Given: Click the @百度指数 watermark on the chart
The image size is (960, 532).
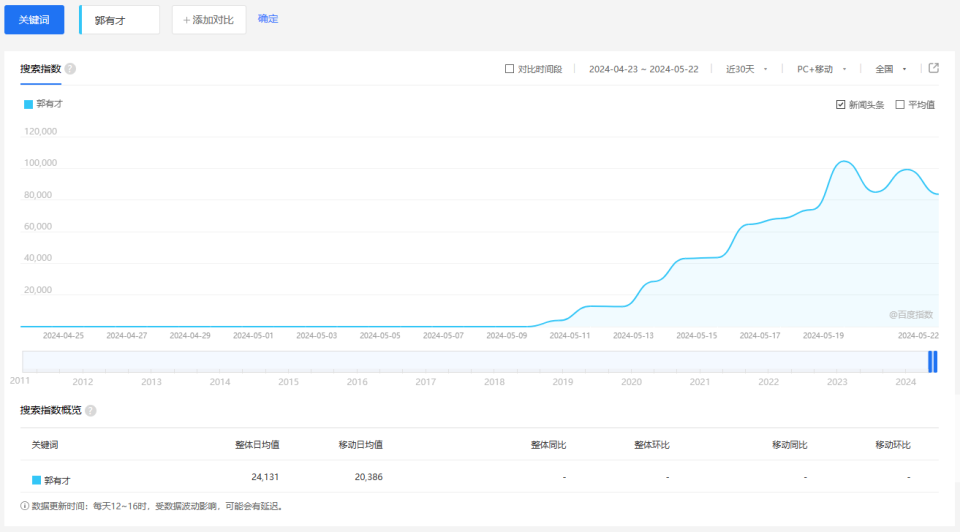Looking at the screenshot, I should pos(910,314).
